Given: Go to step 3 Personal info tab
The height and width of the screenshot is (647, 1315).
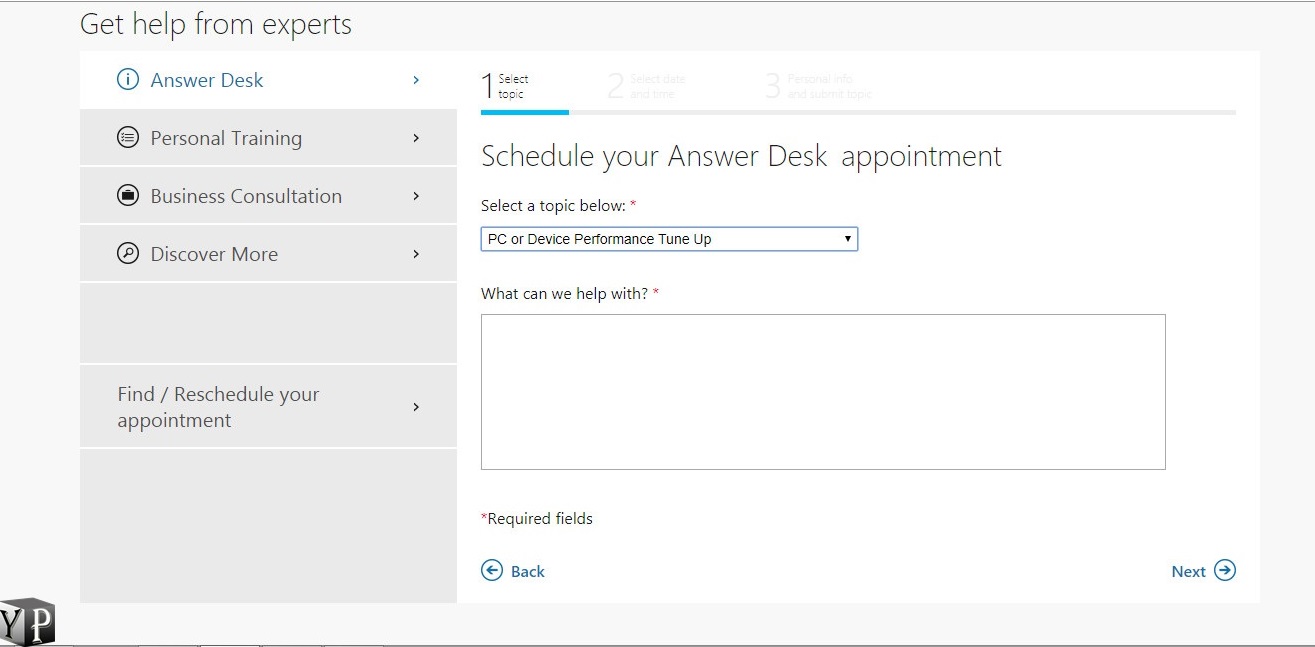Looking at the screenshot, I should 820,87.
